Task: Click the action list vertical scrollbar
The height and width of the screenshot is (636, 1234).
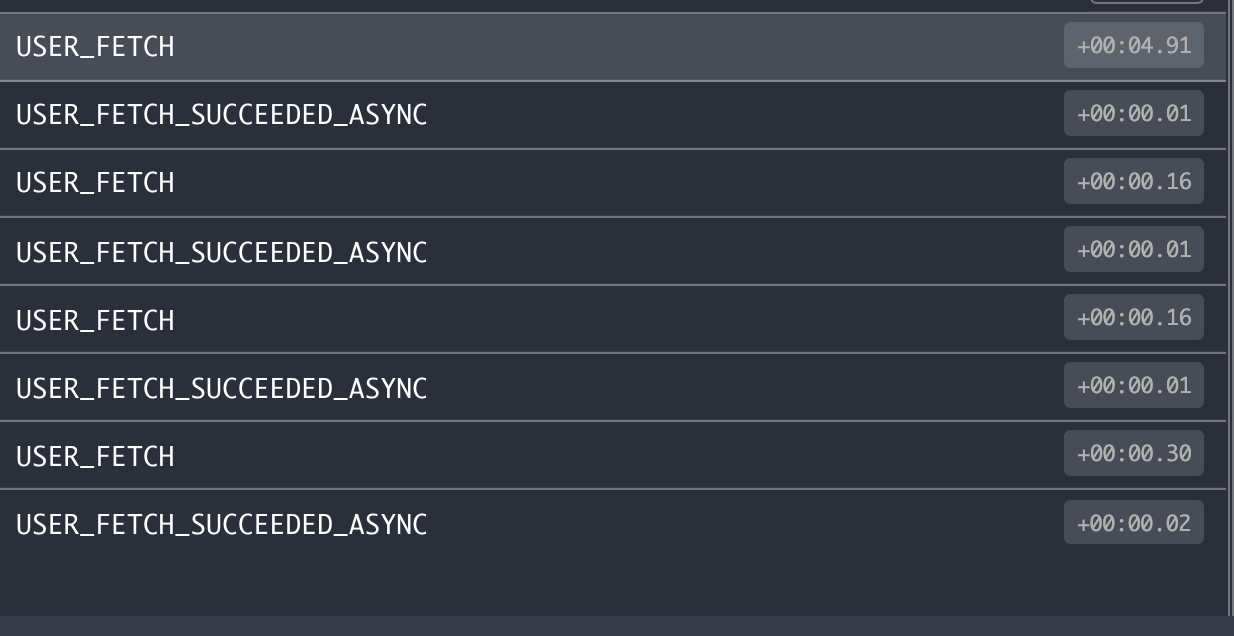Action: [1230, 308]
